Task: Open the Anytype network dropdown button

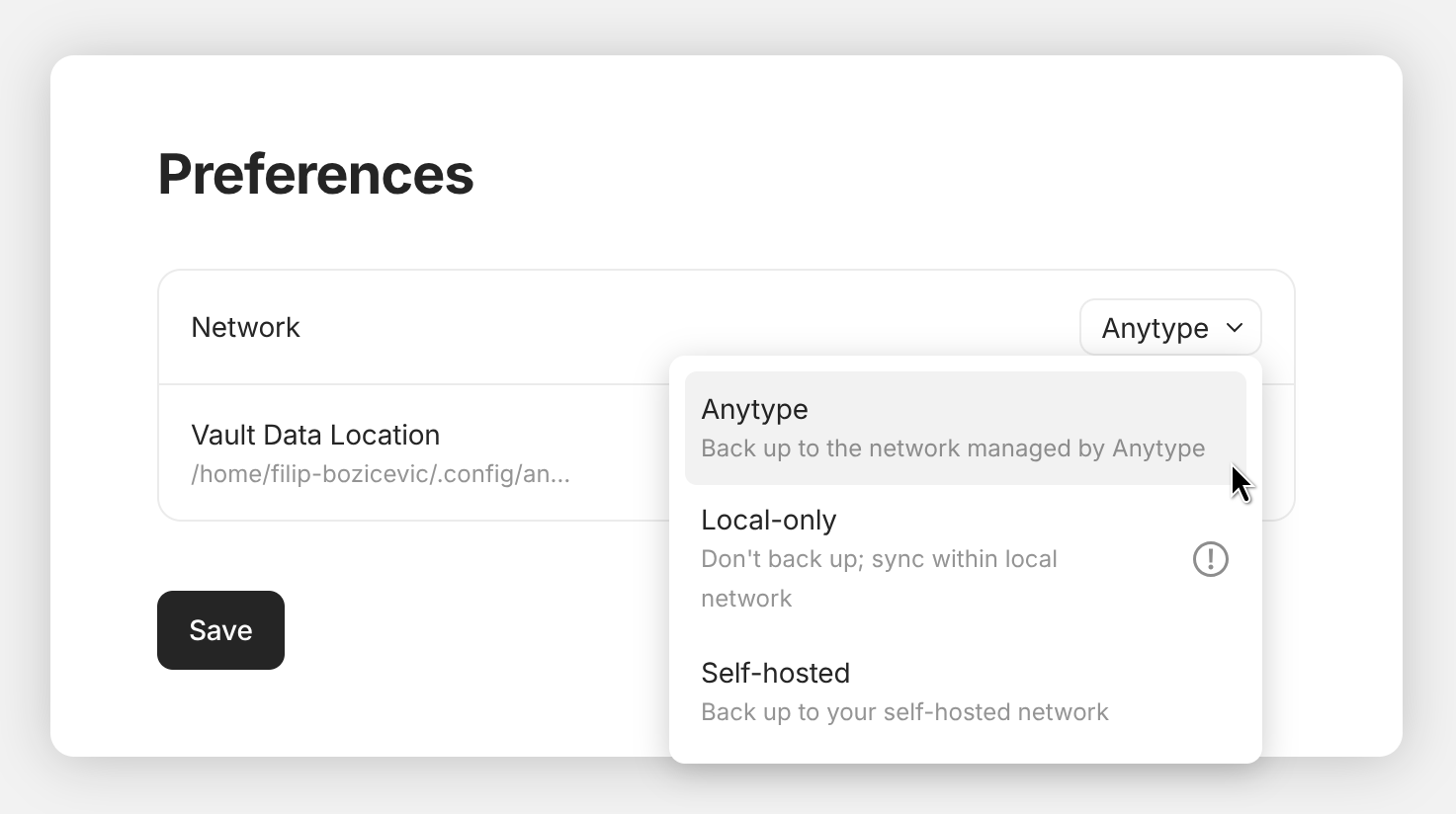Action: point(1169,328)
